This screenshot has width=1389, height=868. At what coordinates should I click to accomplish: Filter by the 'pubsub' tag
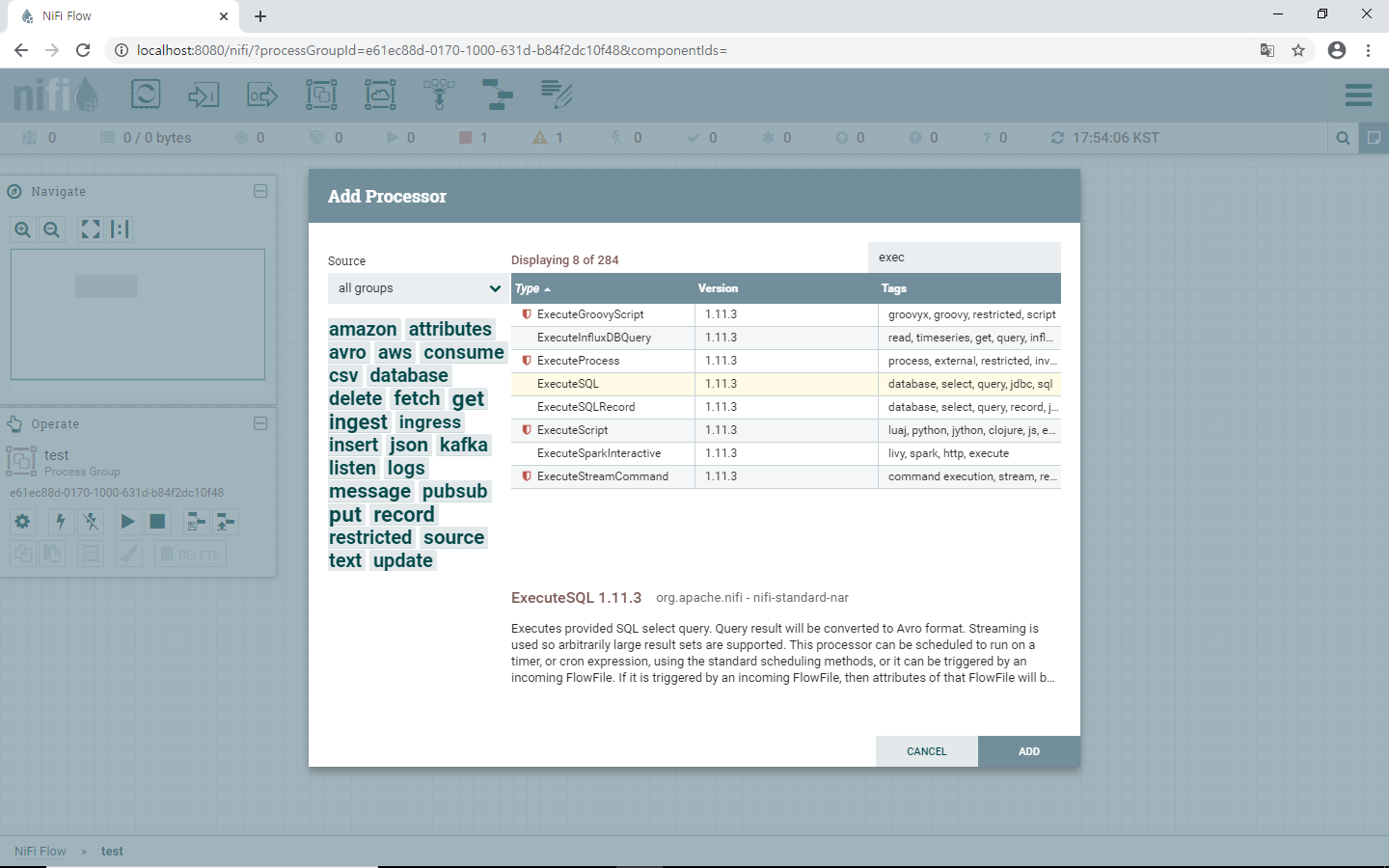(455, 491)
